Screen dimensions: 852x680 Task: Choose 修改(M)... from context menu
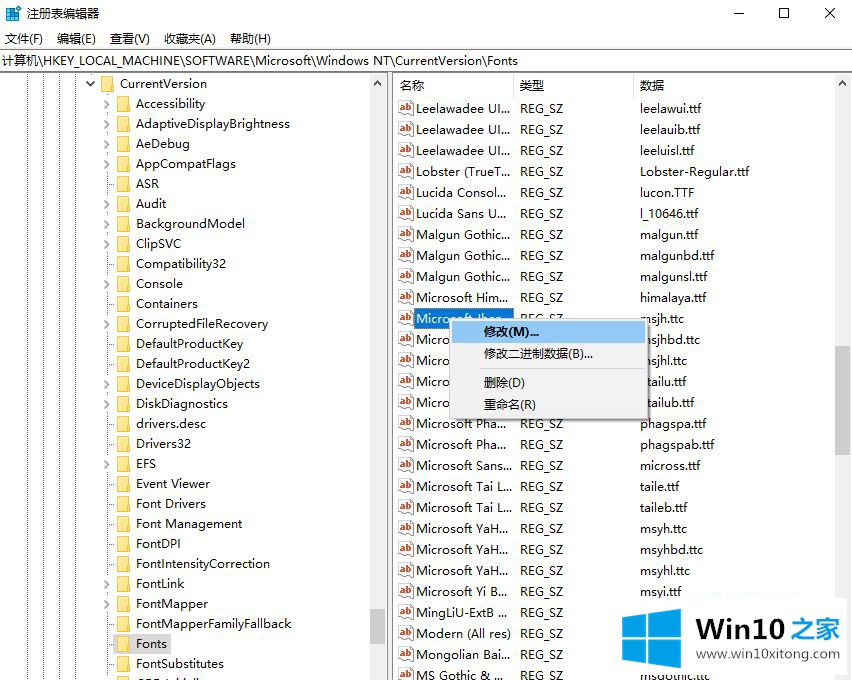[x=548, y=332]
